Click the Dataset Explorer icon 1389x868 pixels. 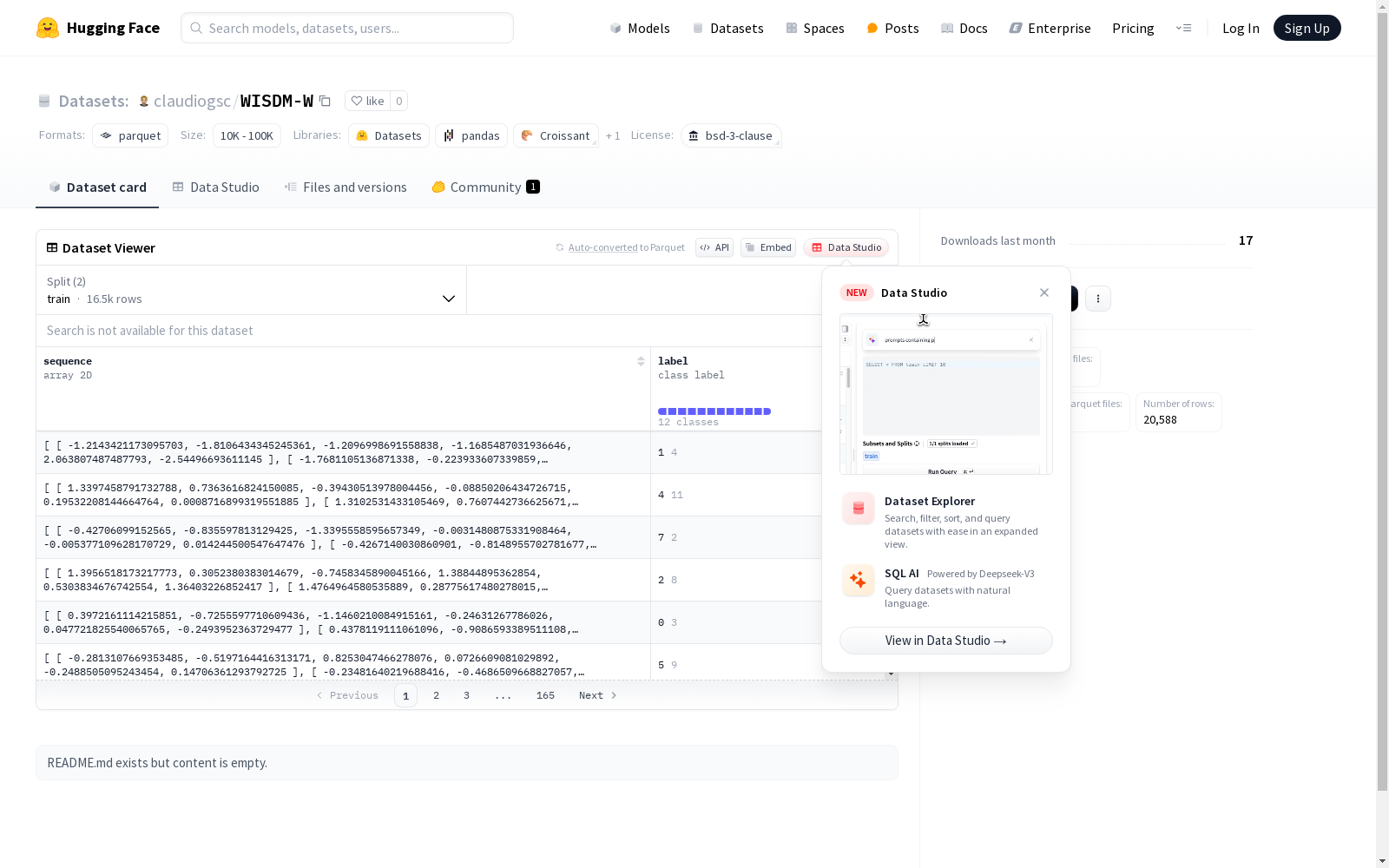tap(859, 509)
